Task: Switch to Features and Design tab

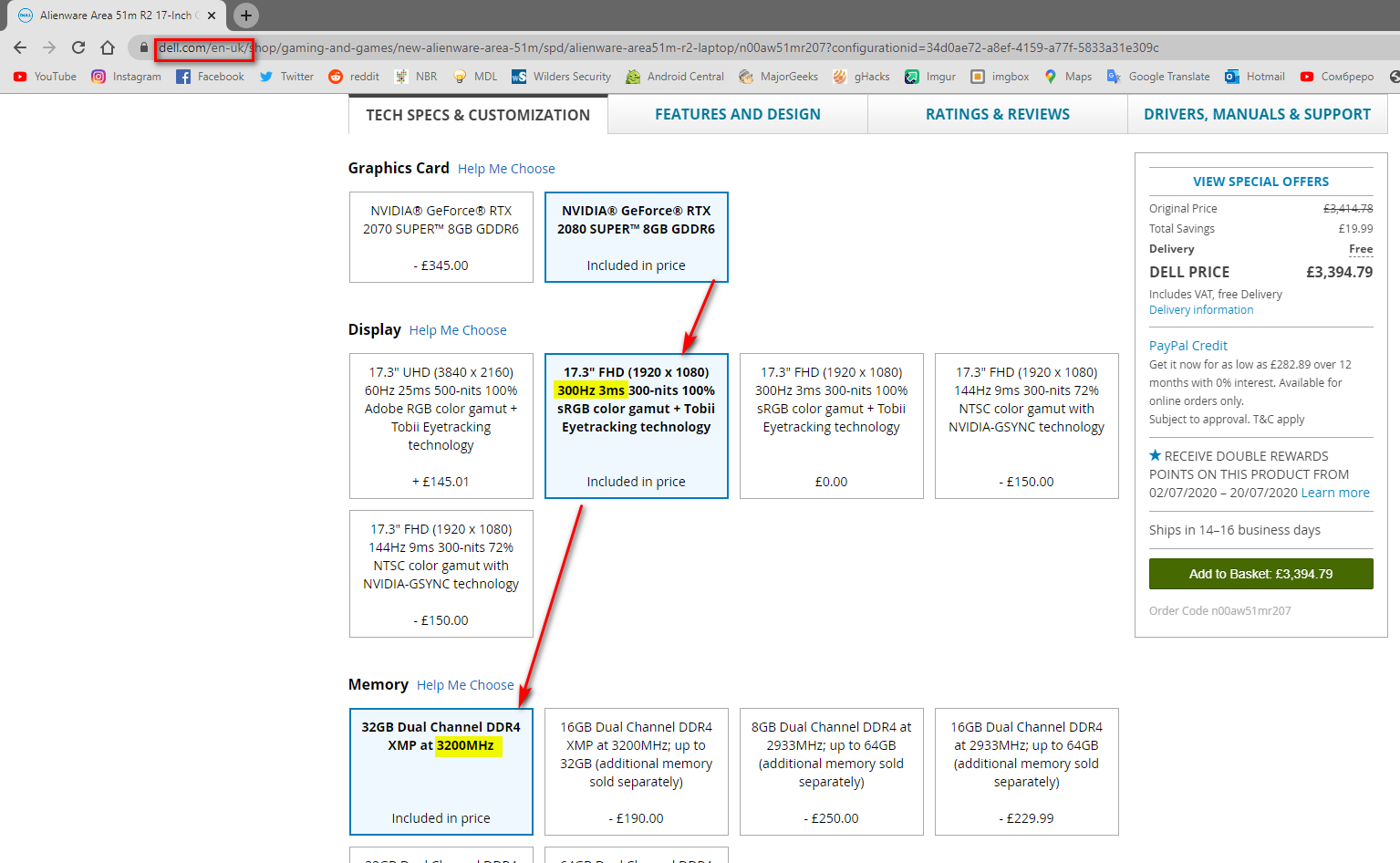Action: (x=738, y=114)
